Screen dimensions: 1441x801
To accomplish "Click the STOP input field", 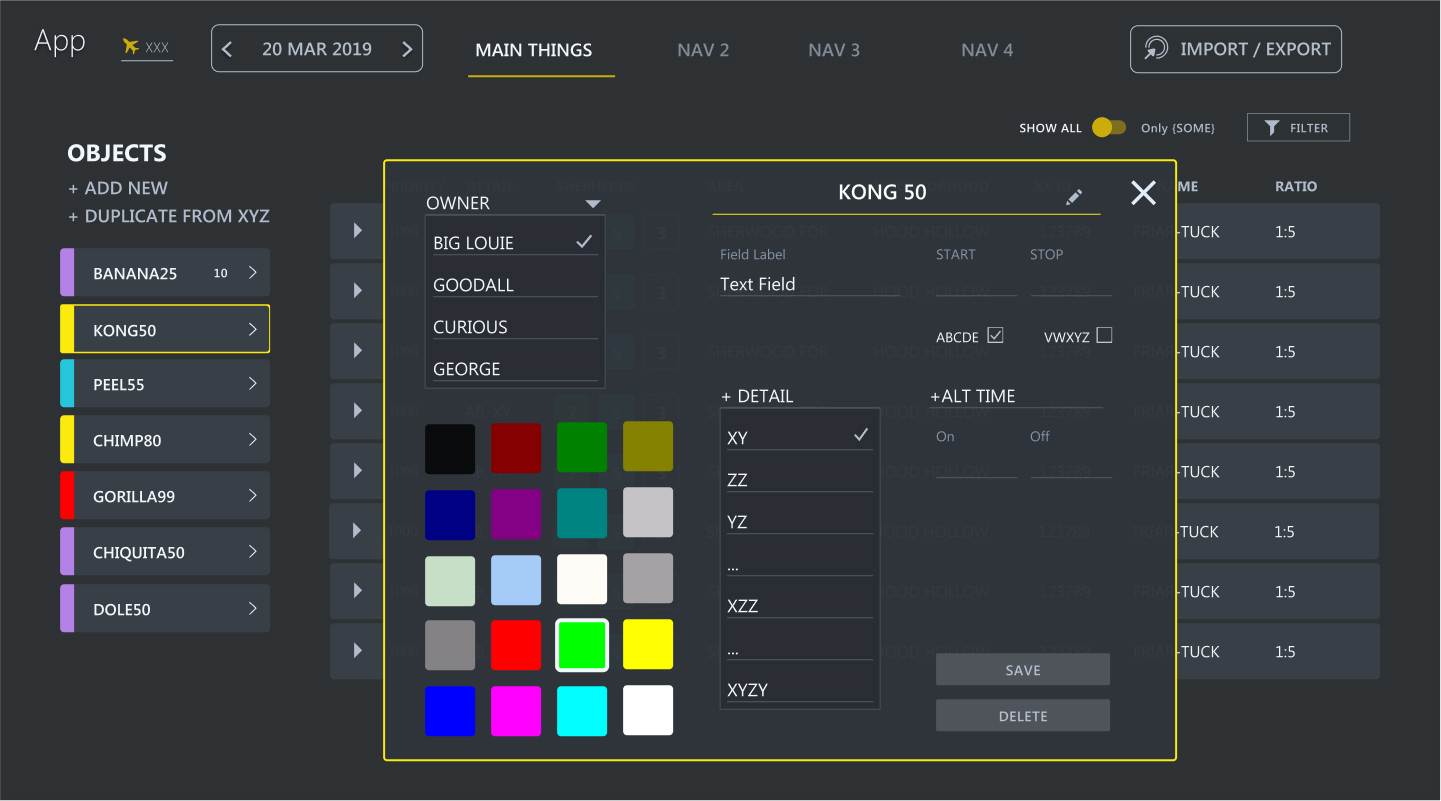I will (x=1071, y=284).
